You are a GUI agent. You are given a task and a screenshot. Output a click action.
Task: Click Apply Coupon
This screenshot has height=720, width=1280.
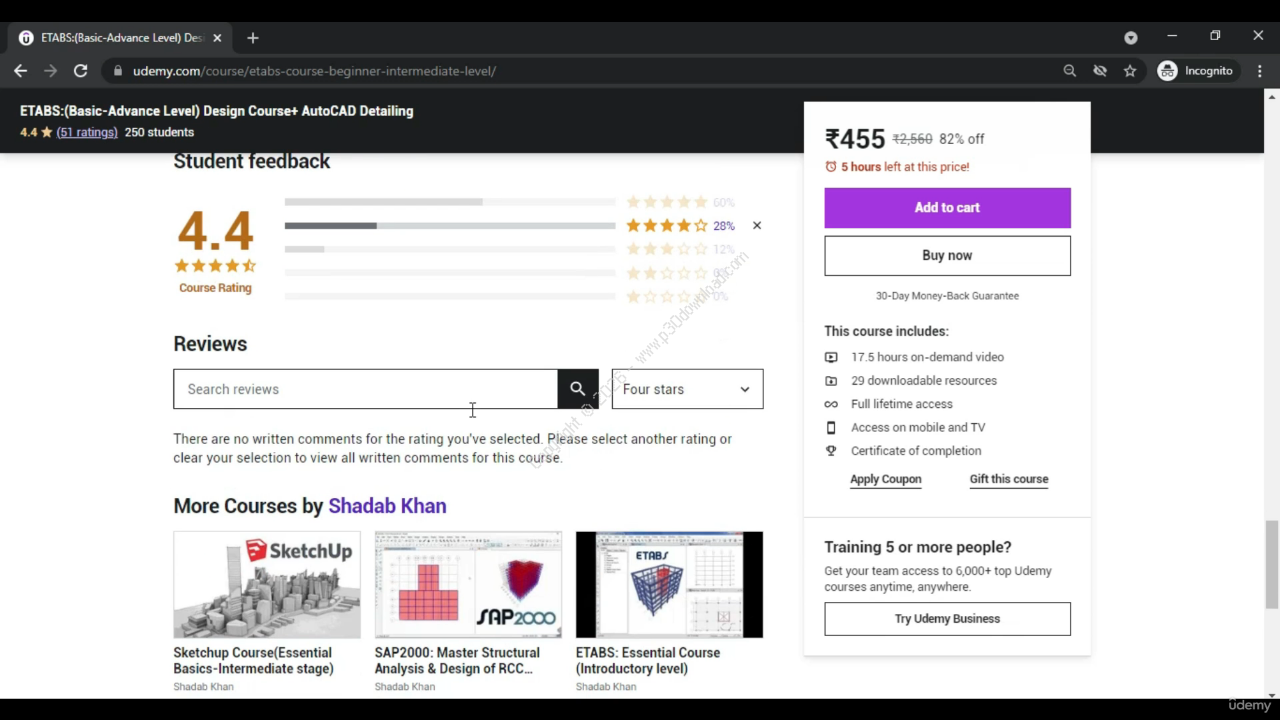point(886,479)
